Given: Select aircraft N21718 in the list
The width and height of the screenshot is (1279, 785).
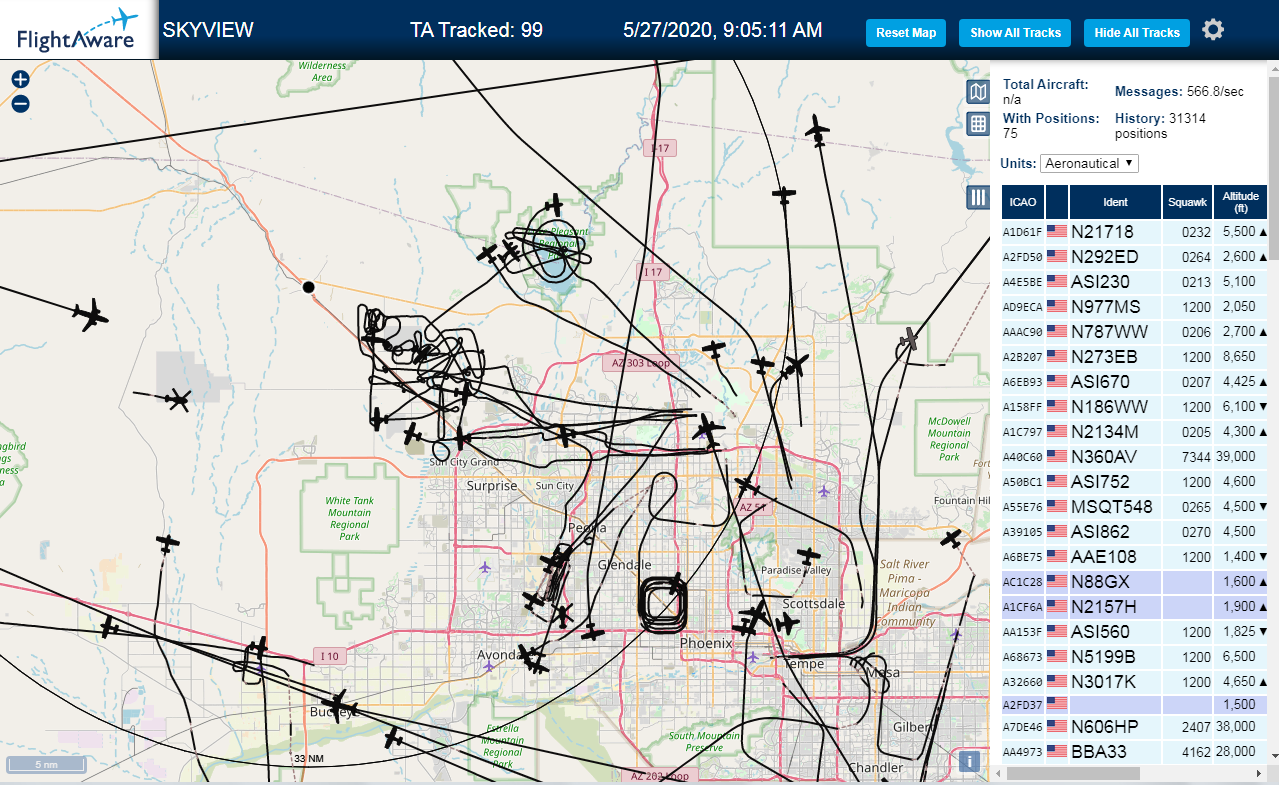Looking at the screenshot, I should click(1135, 232).
